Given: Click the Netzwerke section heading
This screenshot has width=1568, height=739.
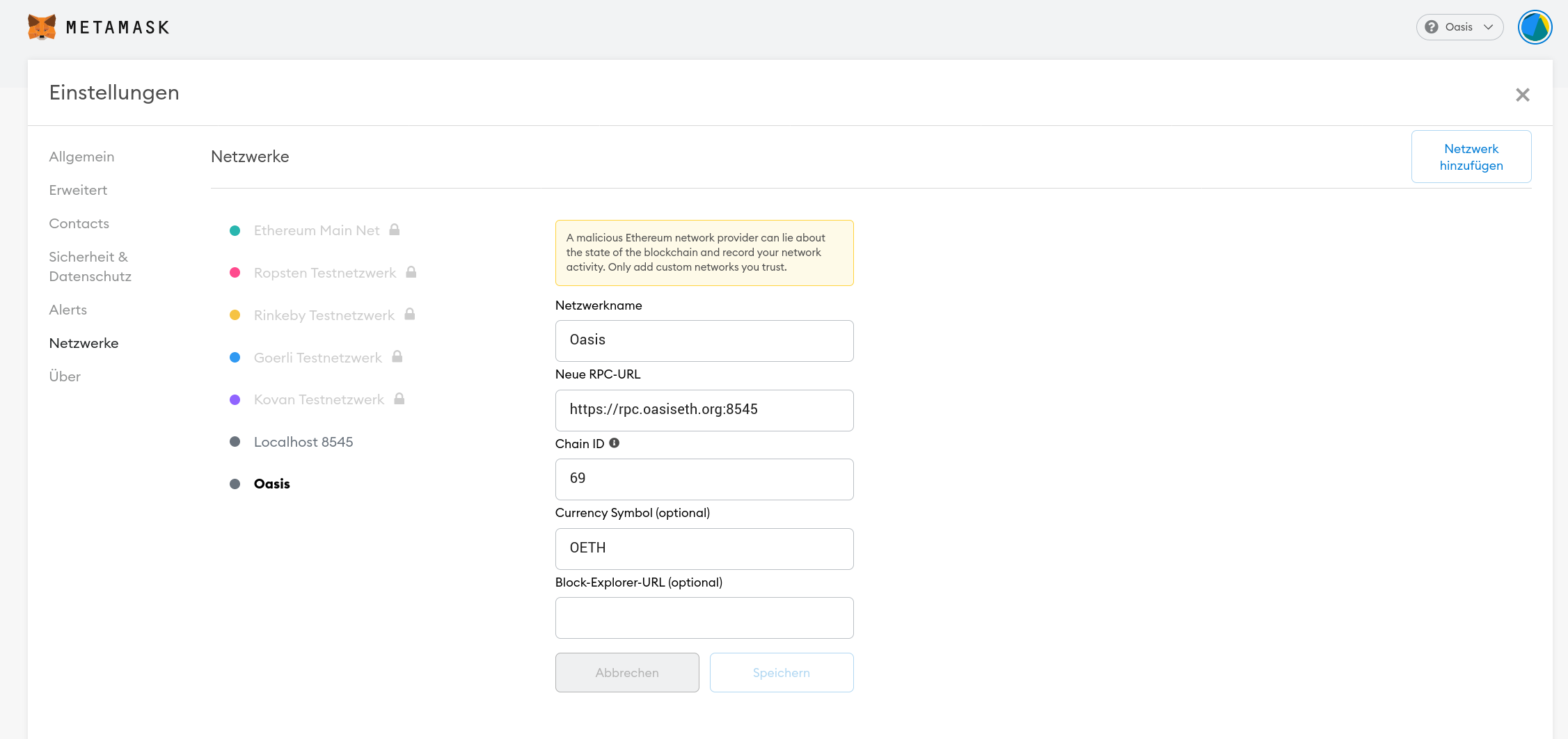Looking at the screenshot, I should (x=250, y=157).
